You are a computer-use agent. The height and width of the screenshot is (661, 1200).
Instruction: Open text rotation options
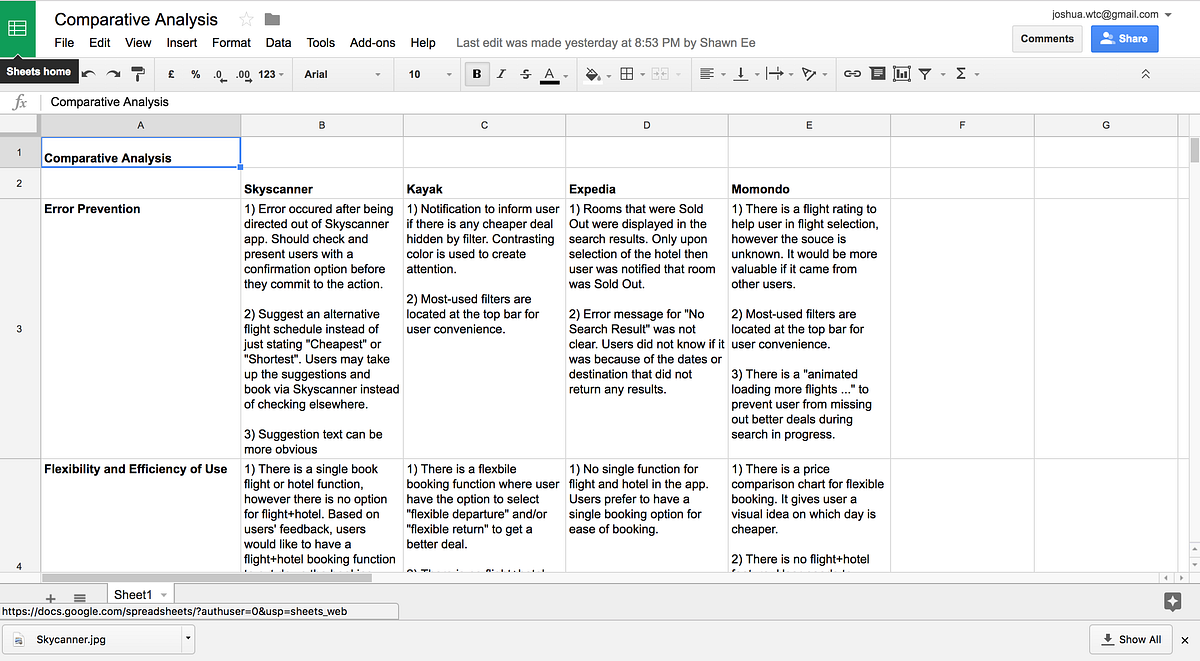tap(813, 74)
